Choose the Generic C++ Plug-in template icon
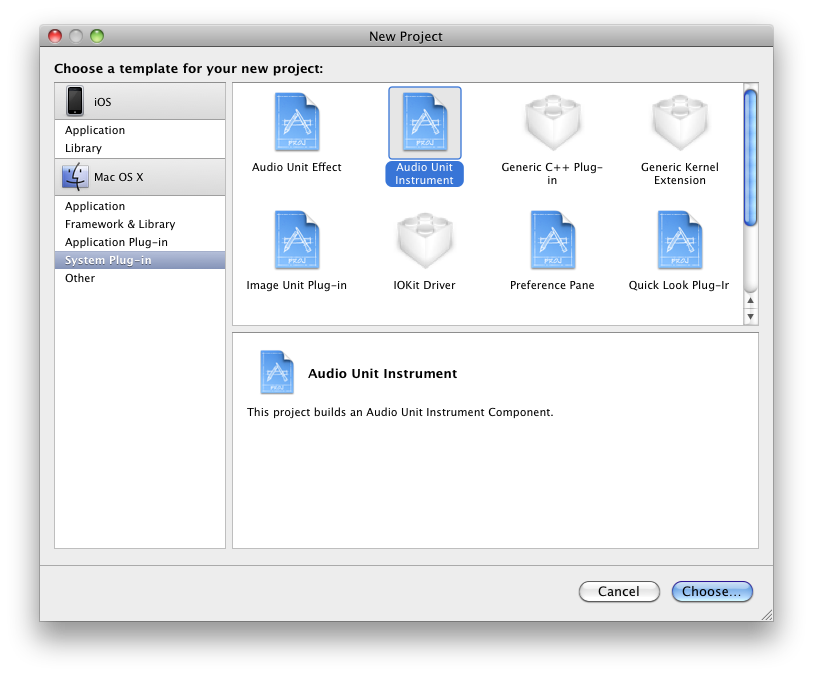 point(552,122)
